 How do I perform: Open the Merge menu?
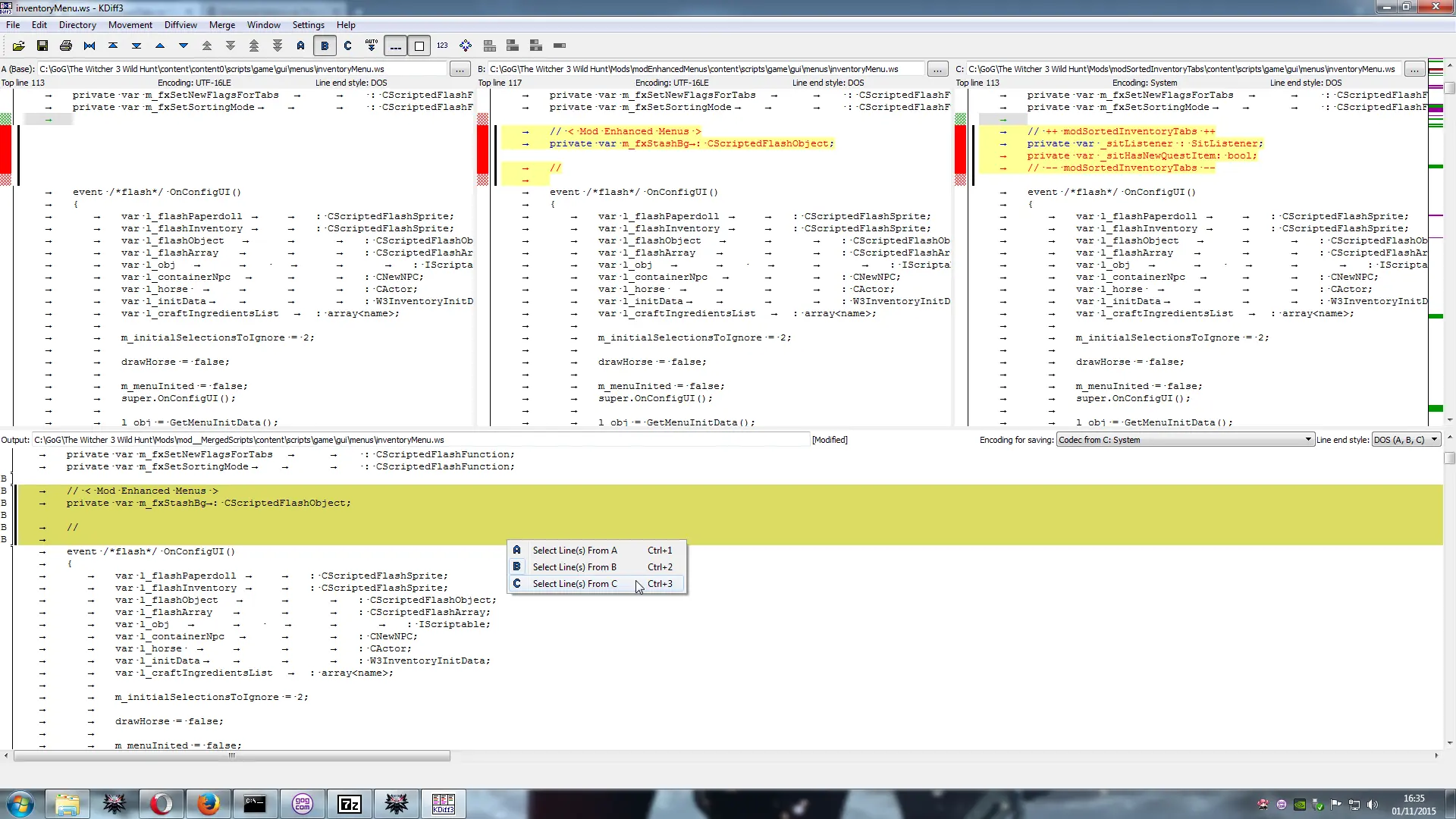pyautogui.click(x=222, y=25)
